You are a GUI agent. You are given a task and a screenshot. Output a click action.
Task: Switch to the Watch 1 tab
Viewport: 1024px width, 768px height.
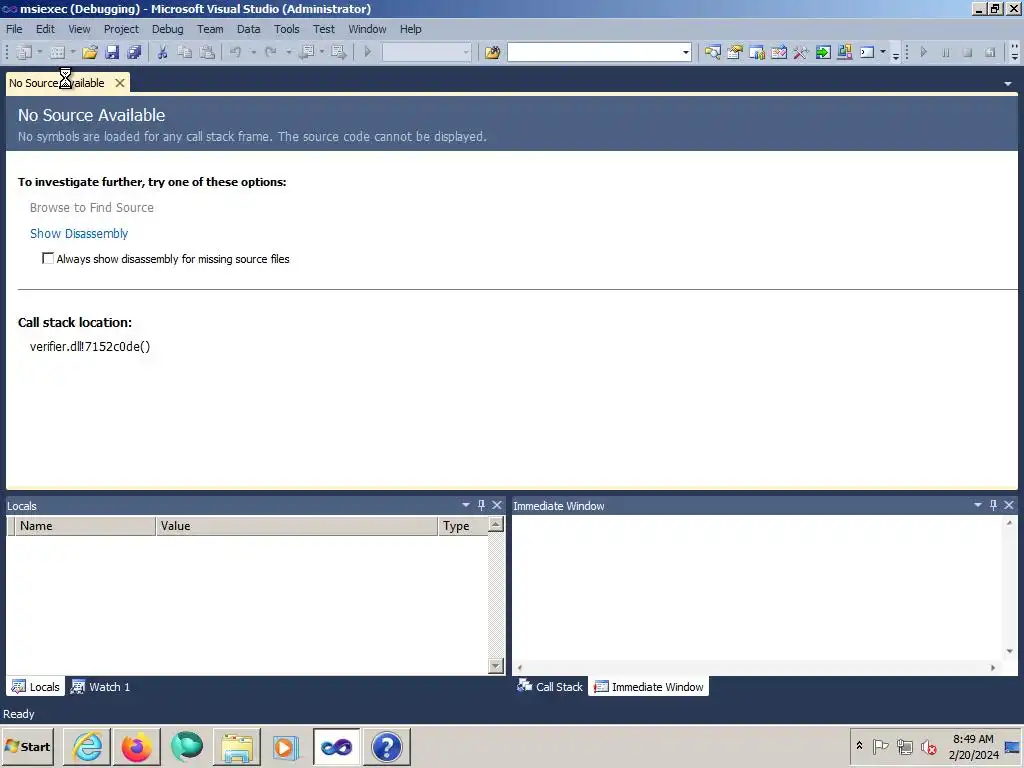[x=101, y=686]
